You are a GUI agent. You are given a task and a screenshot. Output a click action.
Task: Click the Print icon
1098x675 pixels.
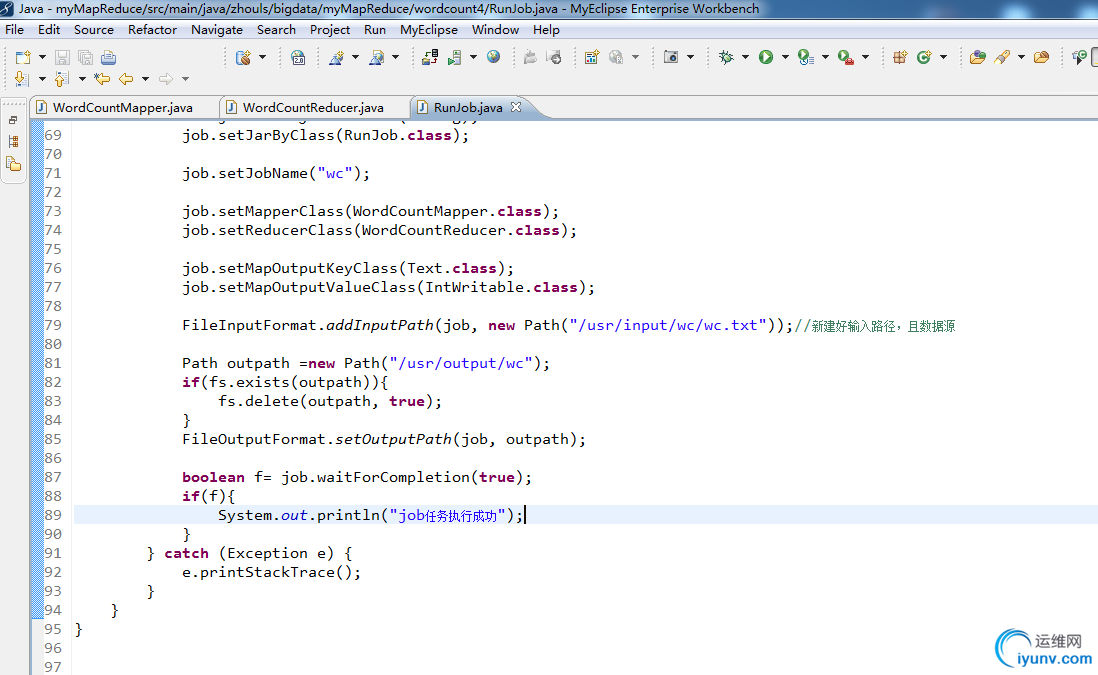(x=109, y=57)
